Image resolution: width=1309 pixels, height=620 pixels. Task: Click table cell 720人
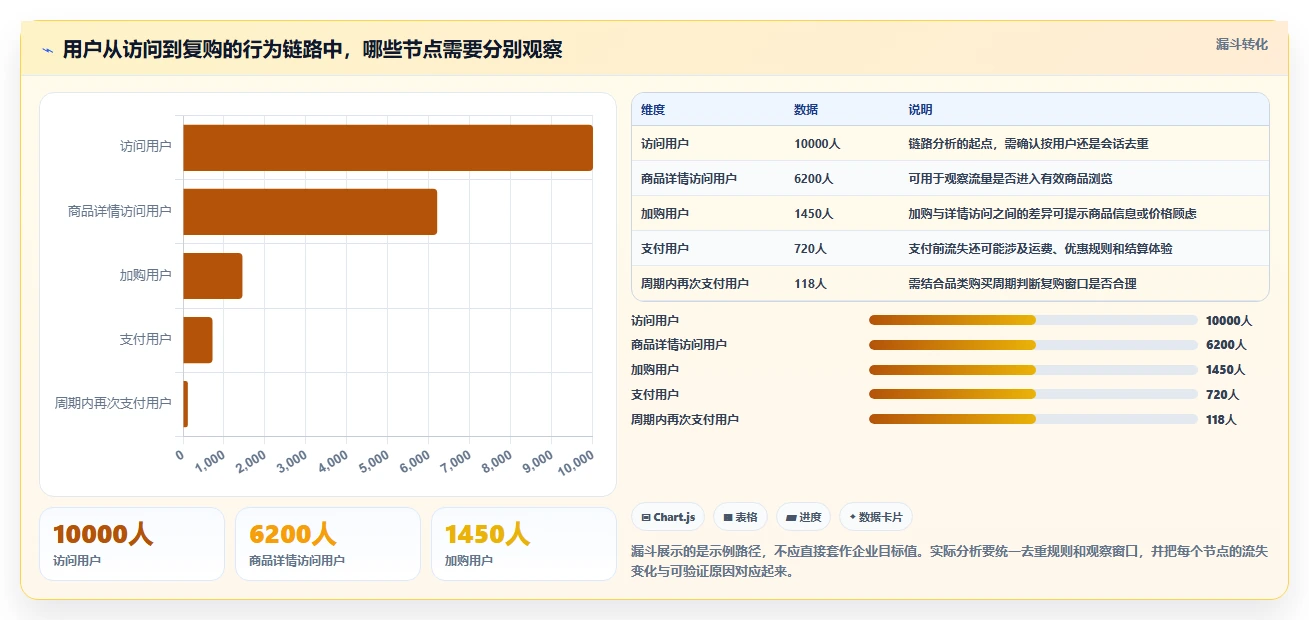(x=810, y=249)
